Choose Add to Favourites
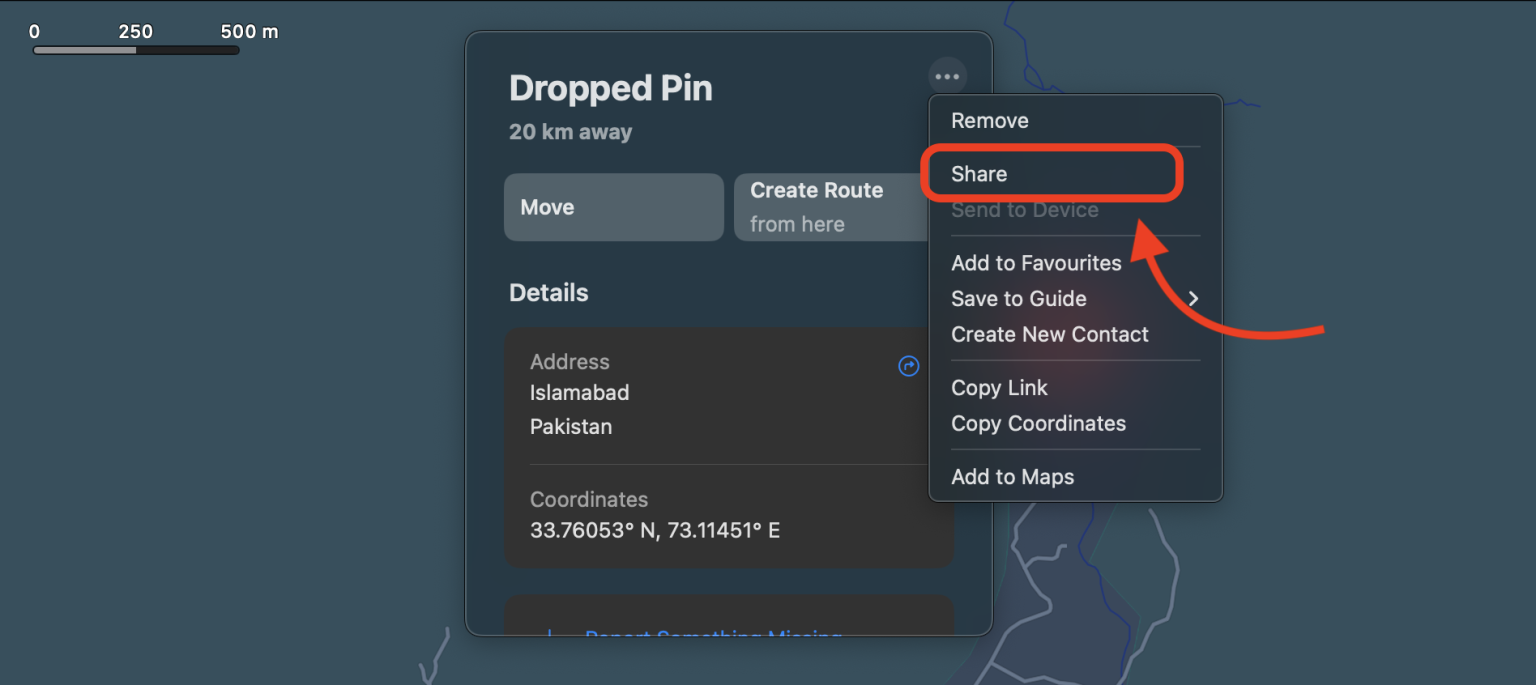The image size is (1536, 685). pyautogui.click(x=1036, y=263)
